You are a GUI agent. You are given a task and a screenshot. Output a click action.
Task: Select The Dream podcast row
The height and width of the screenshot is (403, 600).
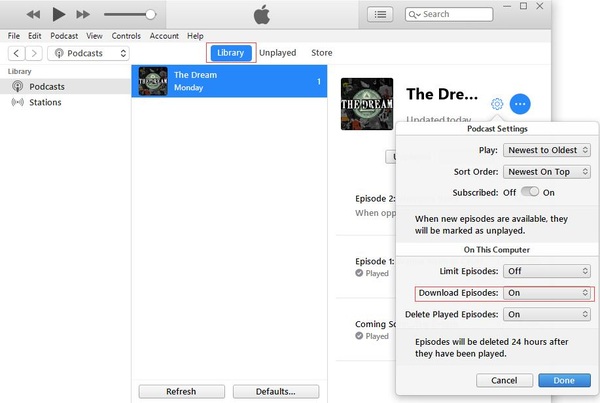coord(229,81)
